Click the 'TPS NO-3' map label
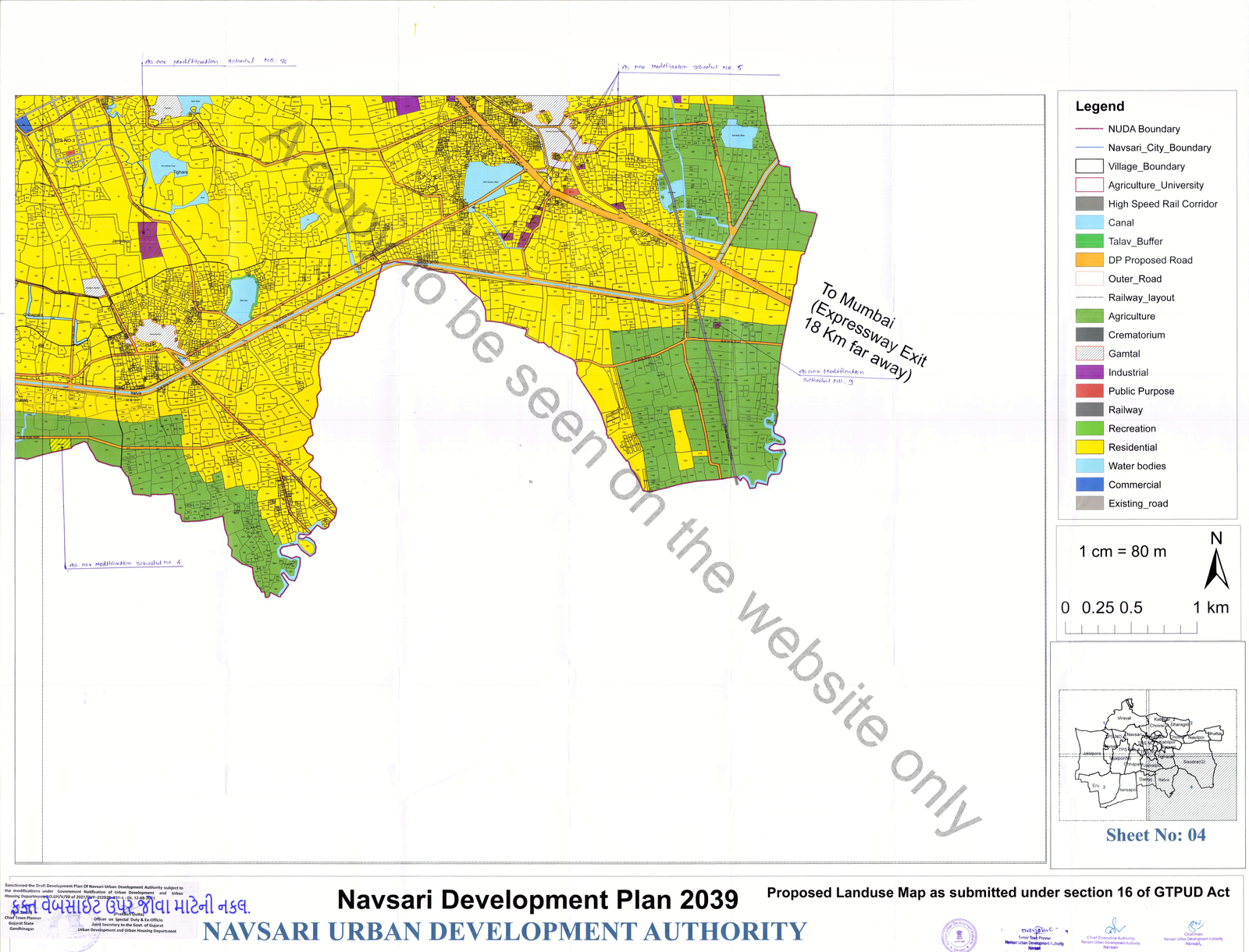This screenshot has height=952, width=1249. [x=64, y=140]
